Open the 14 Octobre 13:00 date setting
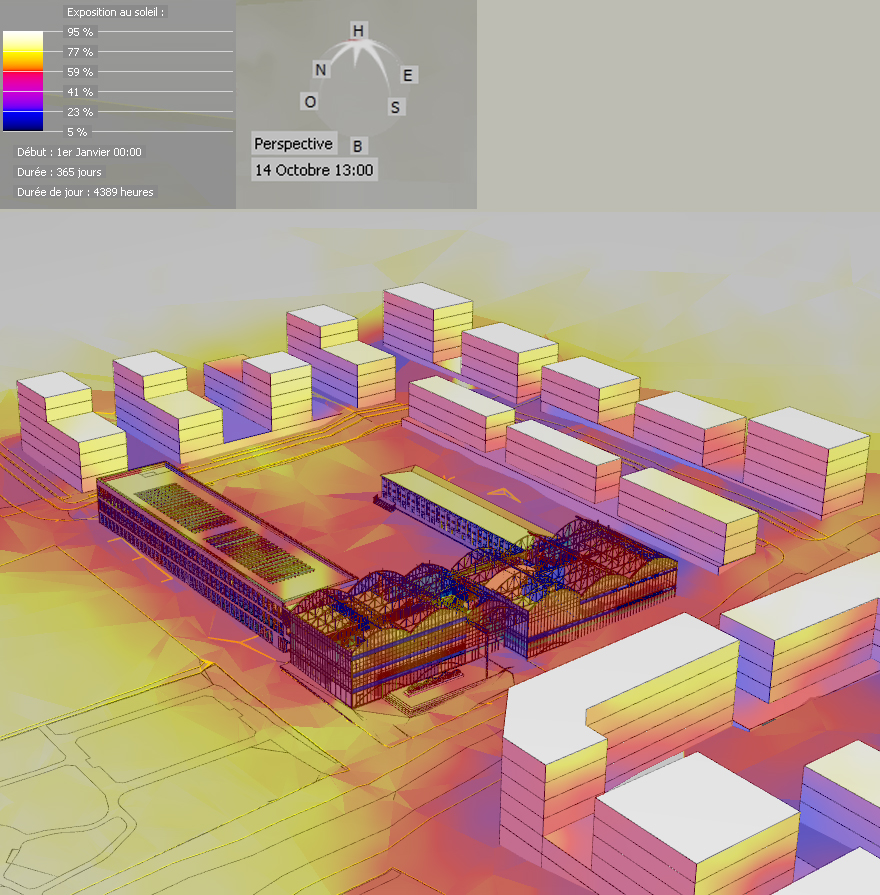The image size is (880, 895). (314, 170)
